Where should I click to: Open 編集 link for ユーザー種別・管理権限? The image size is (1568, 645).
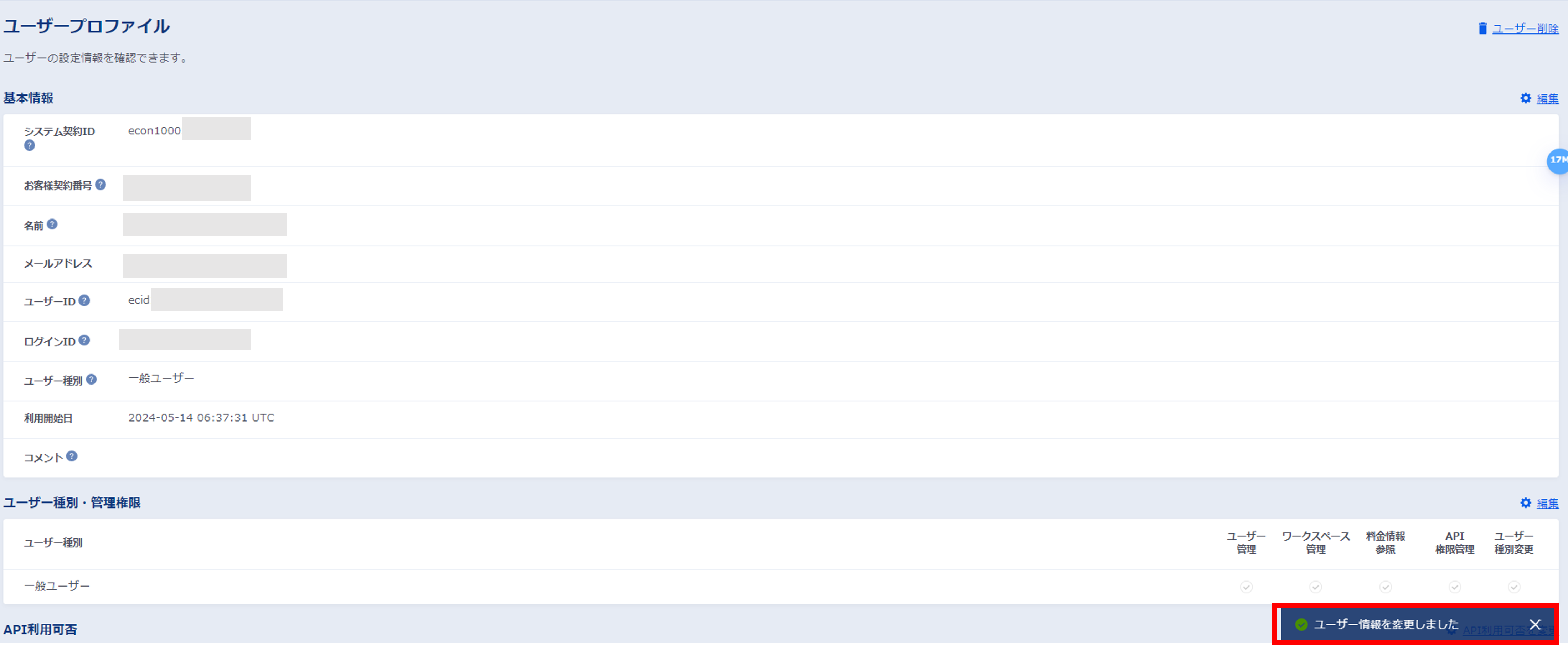(x=1548, y=504)
